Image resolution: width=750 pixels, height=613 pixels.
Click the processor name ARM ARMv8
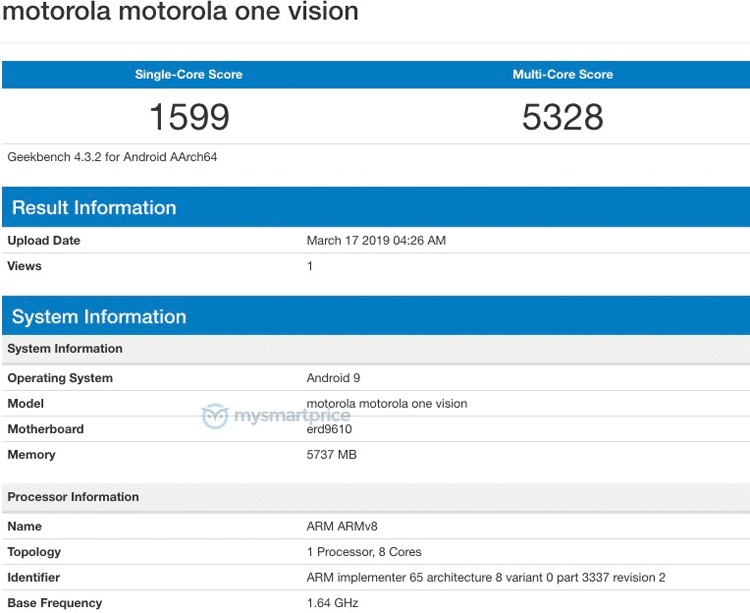(342, 526)
